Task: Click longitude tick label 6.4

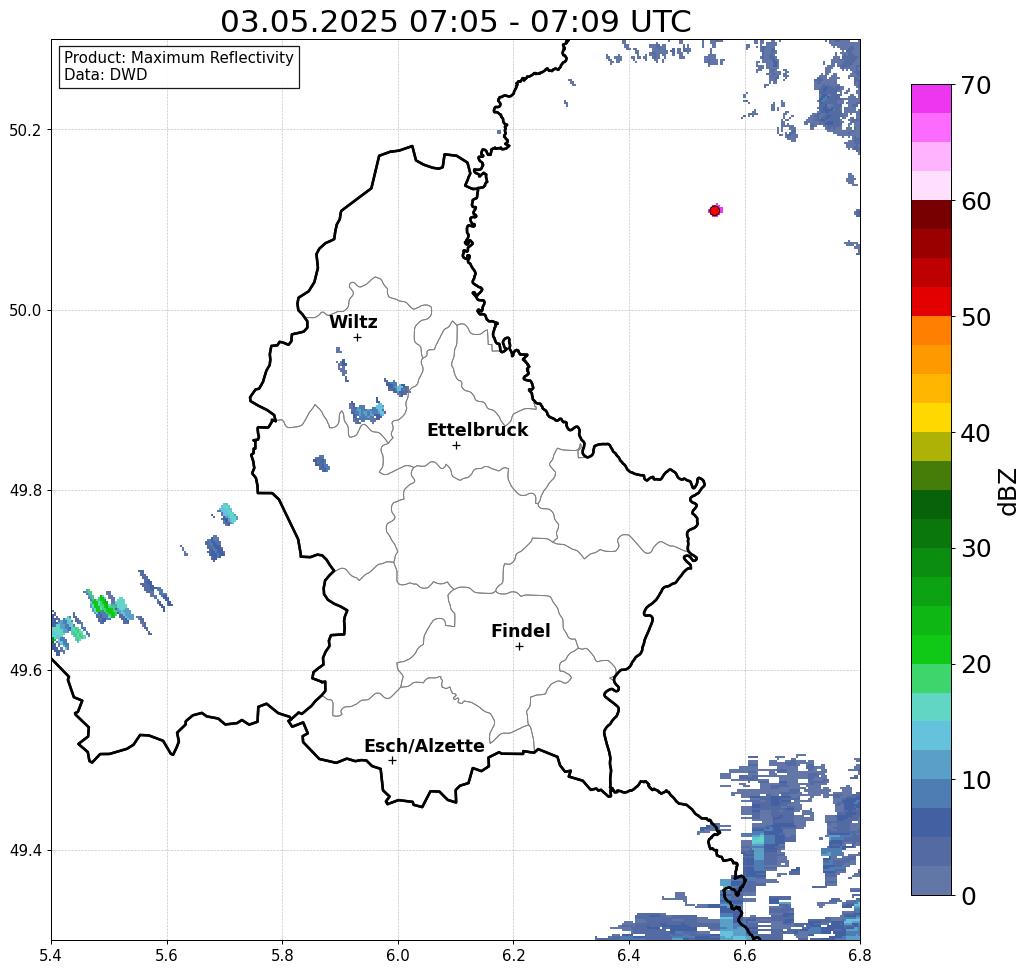Action: pos(629,955)
